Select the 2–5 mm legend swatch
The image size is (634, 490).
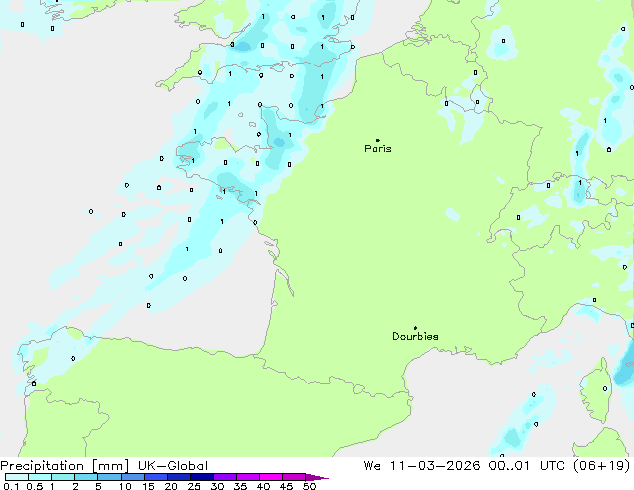coord(86,477)
